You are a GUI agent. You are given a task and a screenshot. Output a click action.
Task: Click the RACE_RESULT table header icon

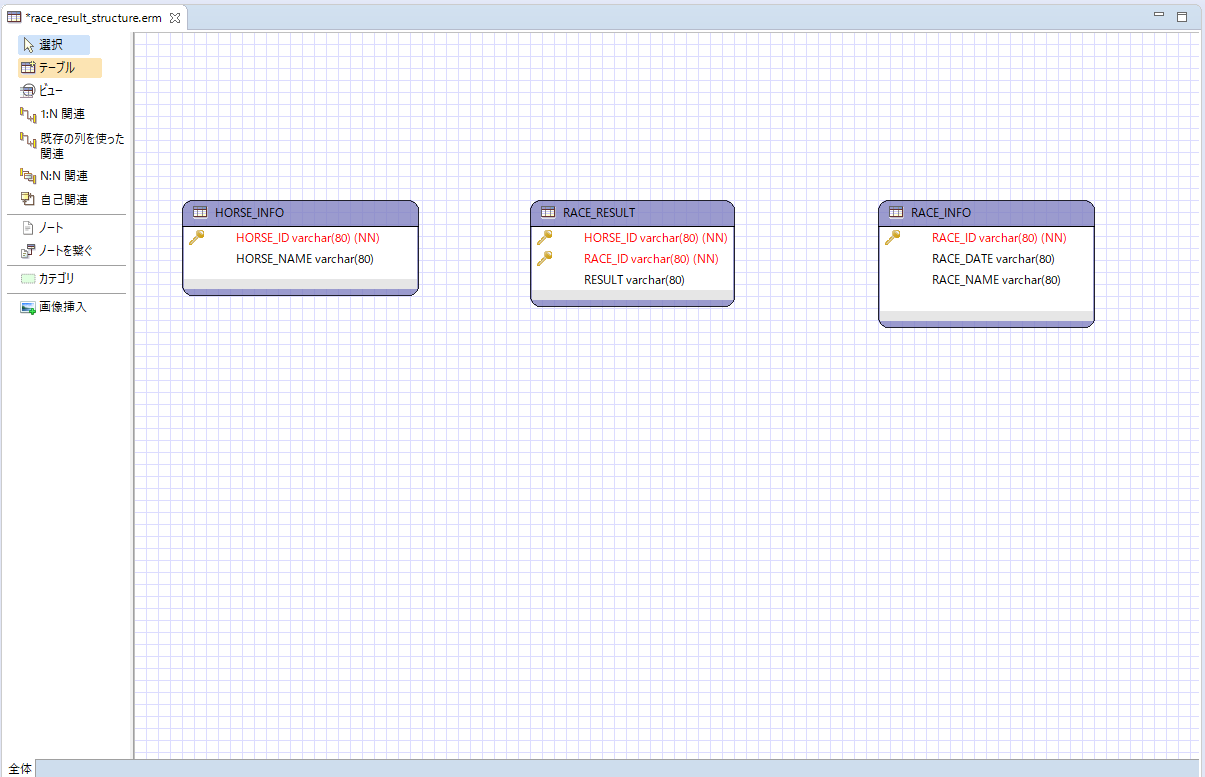click(x=548, y=213)
